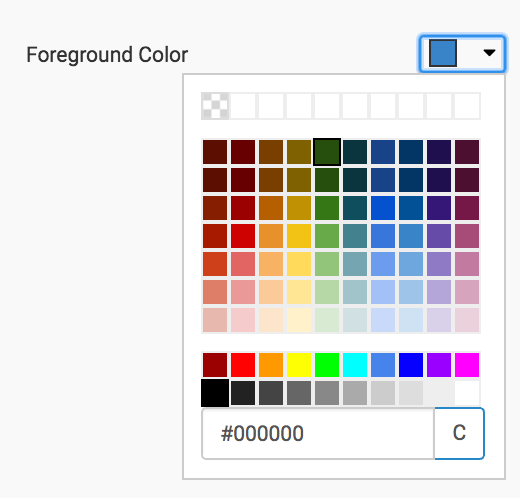The width and height of the screenshot is (520, 498).
Task: Pick the pure blue swatch
Action: [411, 365]
